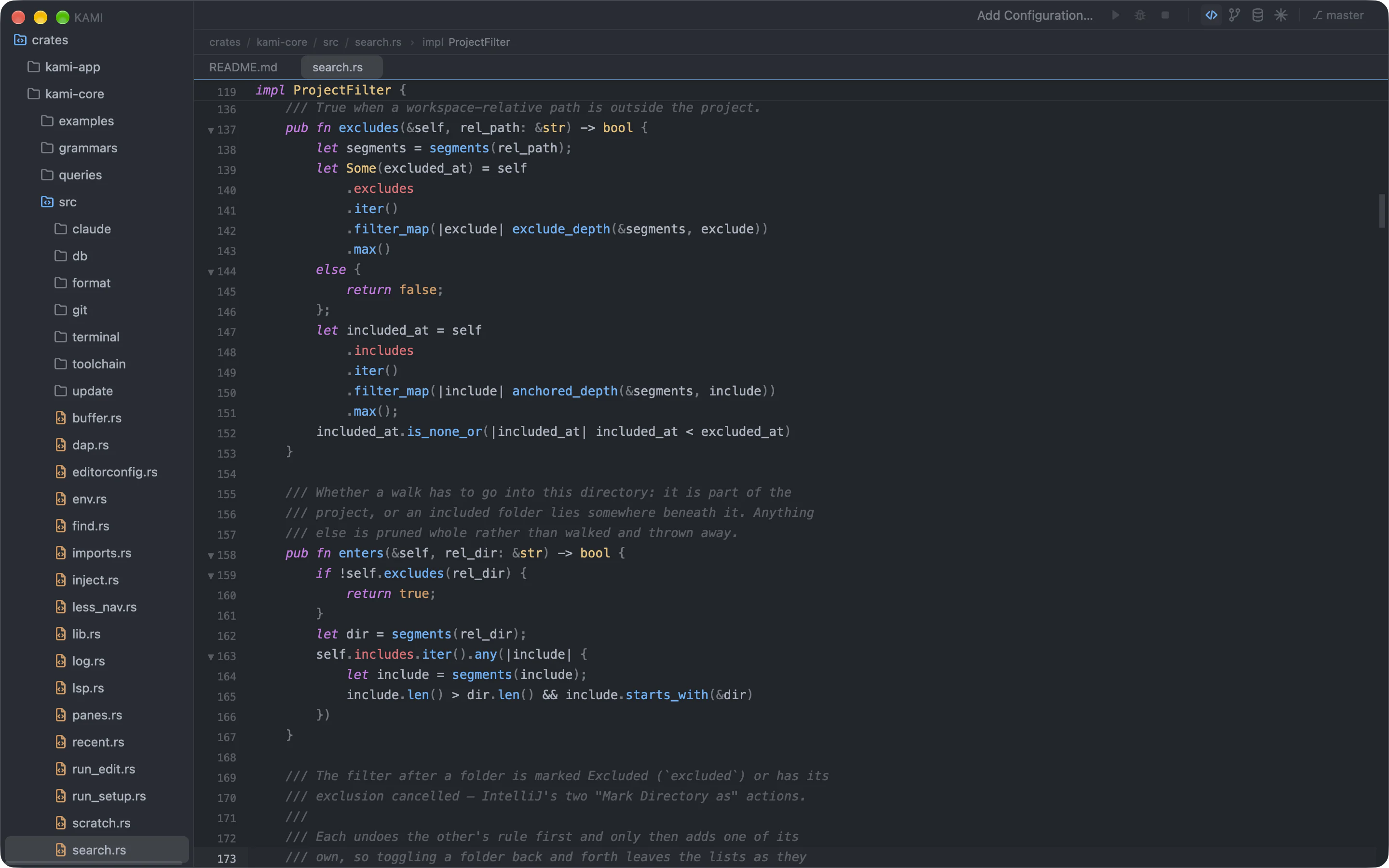Stop execution with the square stop icon
The width and height of the screenshot is (1389, 868).
pos(1165,15)
